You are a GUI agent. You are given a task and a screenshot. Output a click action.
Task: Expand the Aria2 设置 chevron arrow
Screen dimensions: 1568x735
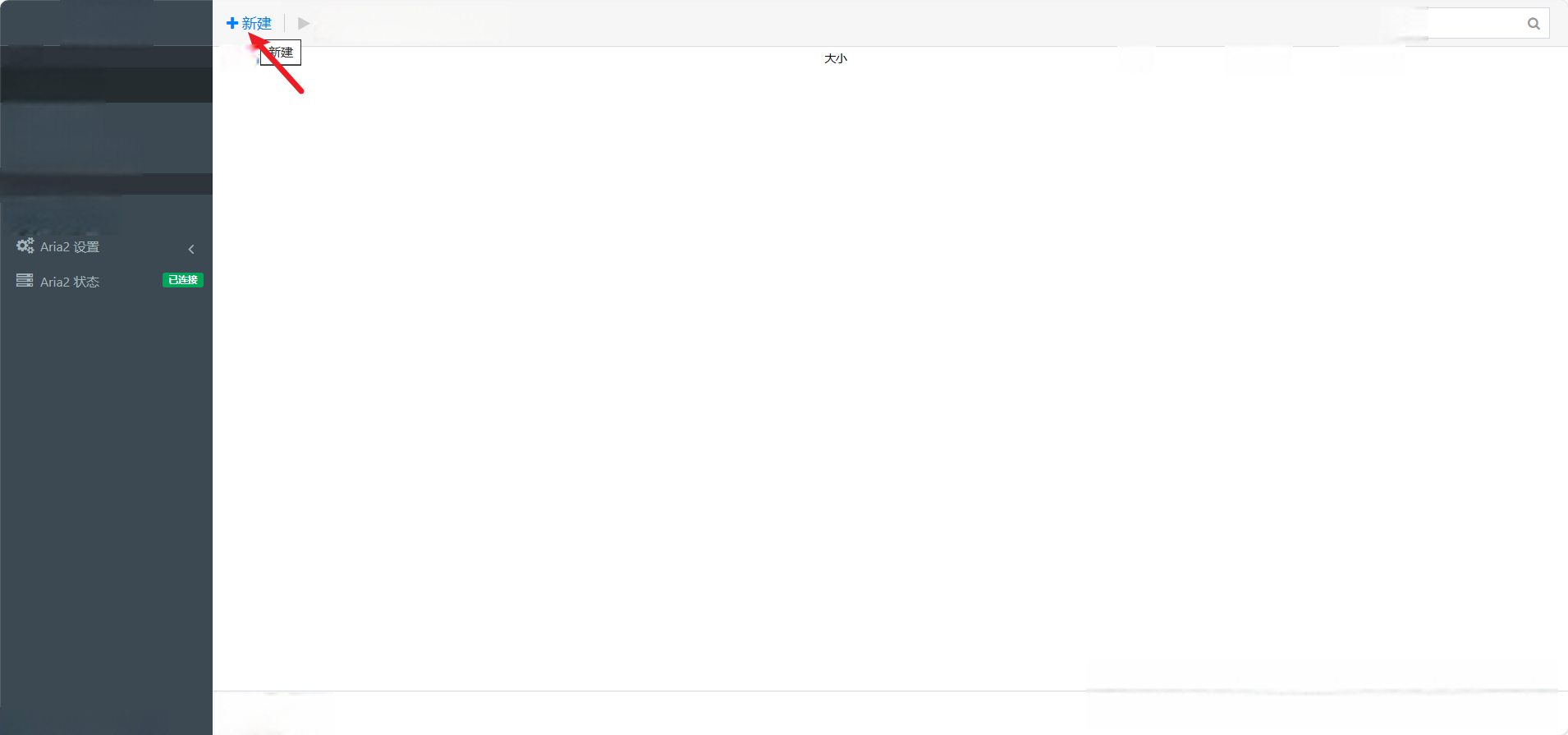(191, 249)
